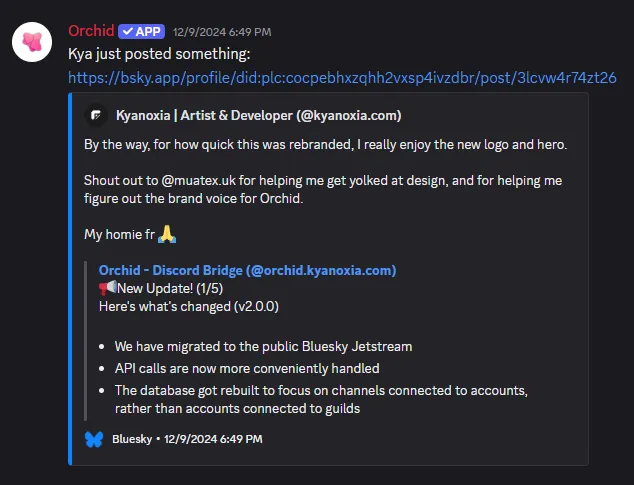This screenshot has width=634, height=485.
Task: Open Kyanoxia | Artist & Developer author link
Action: pos(258,115)
